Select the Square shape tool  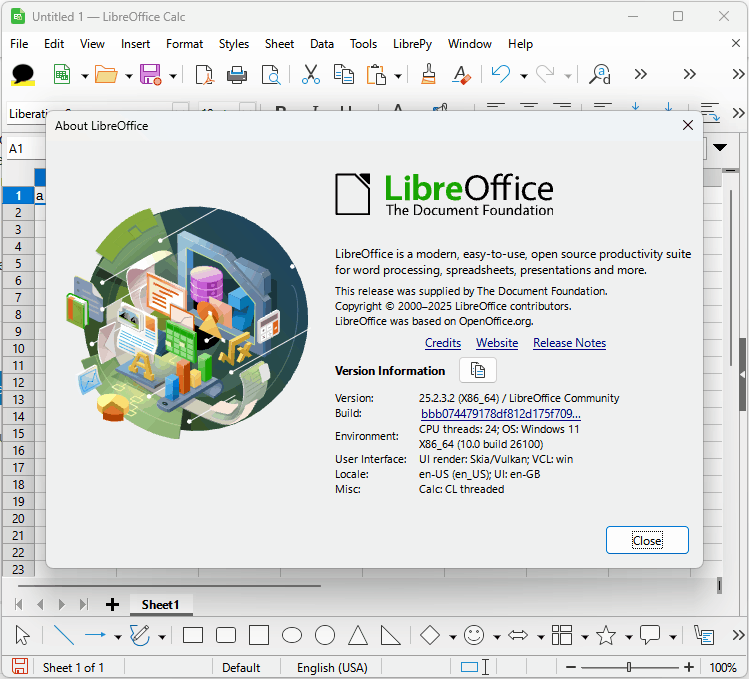tap(259, 636)
